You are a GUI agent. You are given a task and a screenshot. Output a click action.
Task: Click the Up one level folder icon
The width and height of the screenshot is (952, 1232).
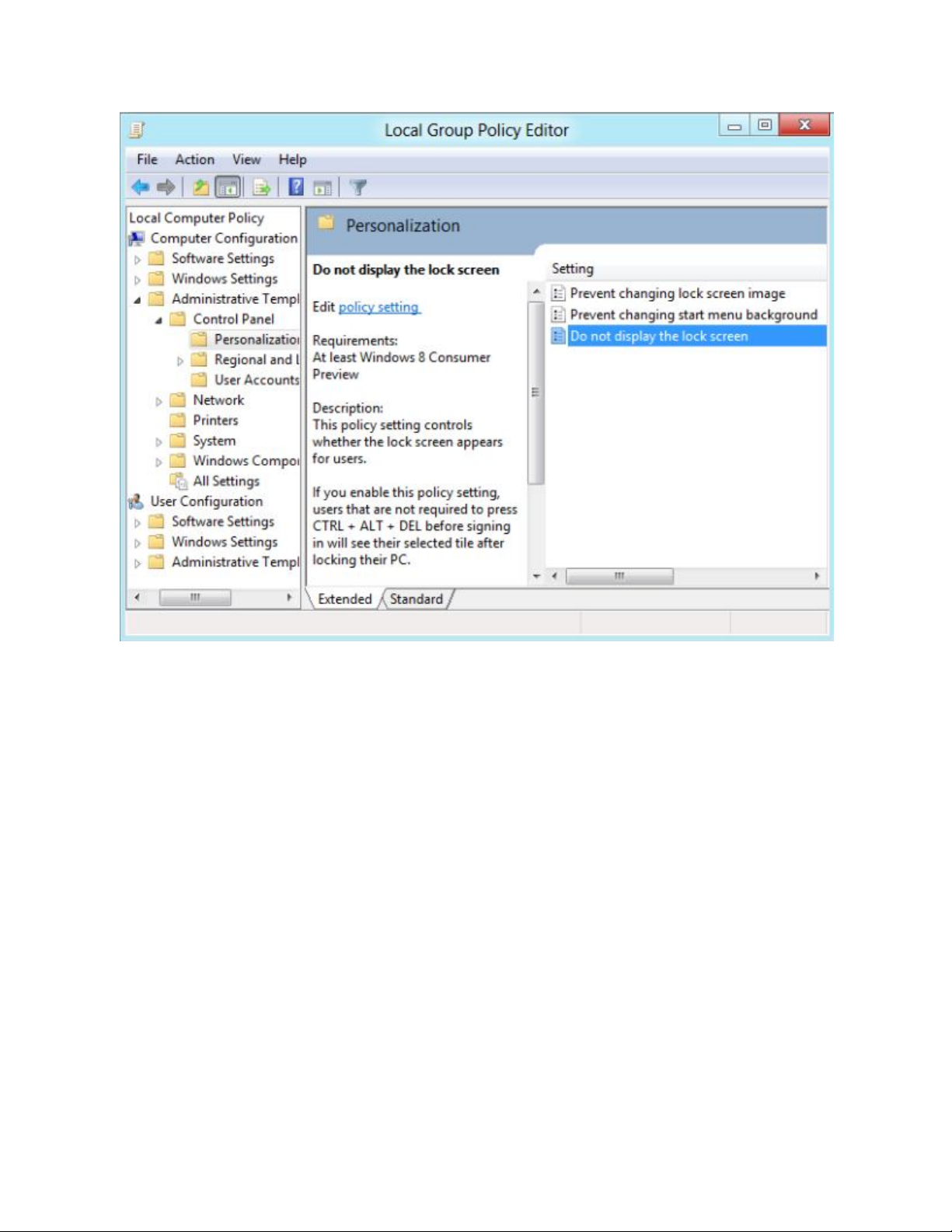click(201, 187)
